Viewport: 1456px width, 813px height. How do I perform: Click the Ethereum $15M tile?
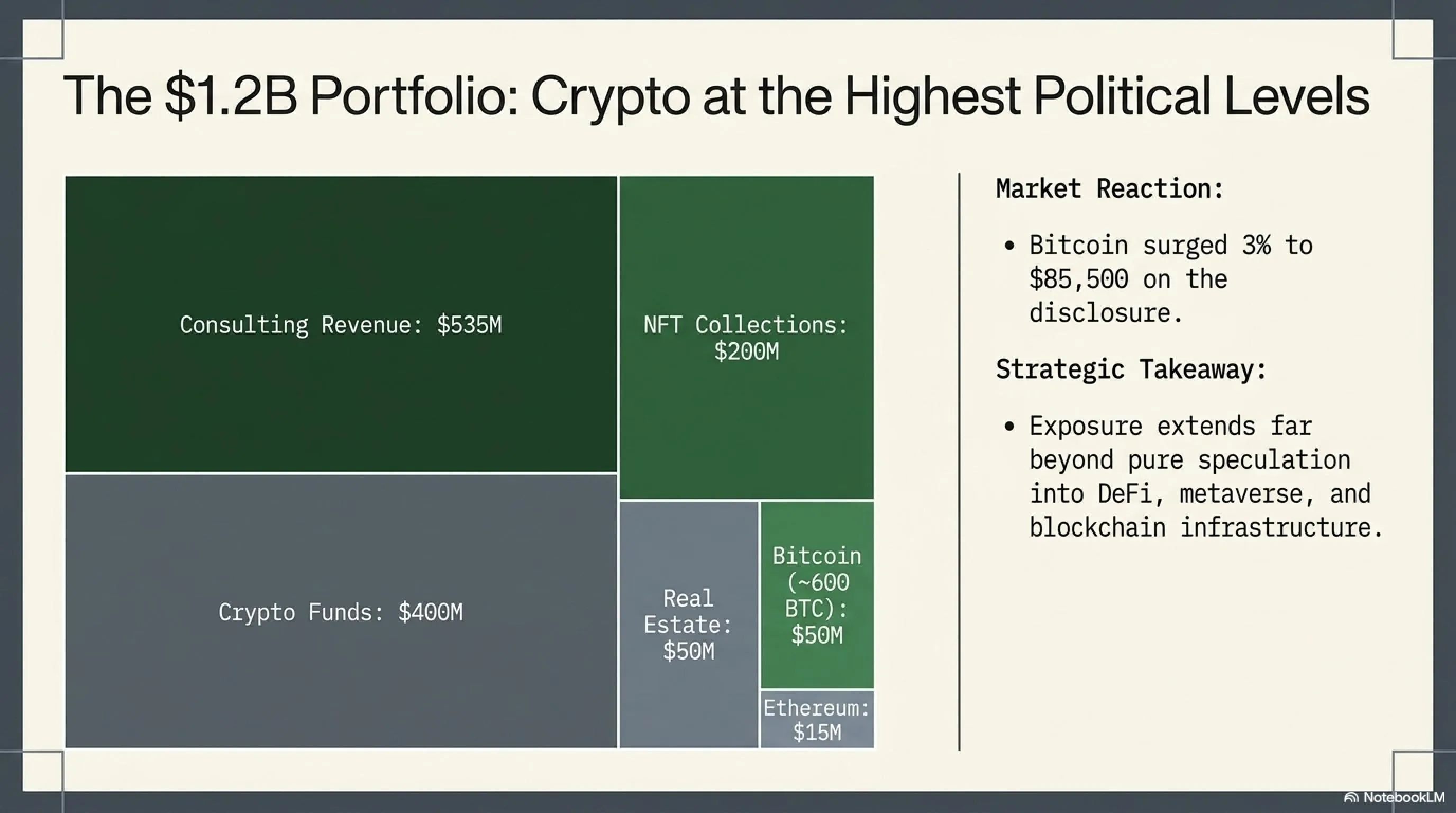click(x=817, y=720)
